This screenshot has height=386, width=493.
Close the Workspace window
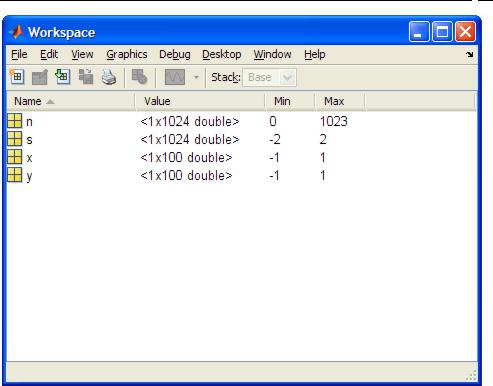click(x=466, y=32)
